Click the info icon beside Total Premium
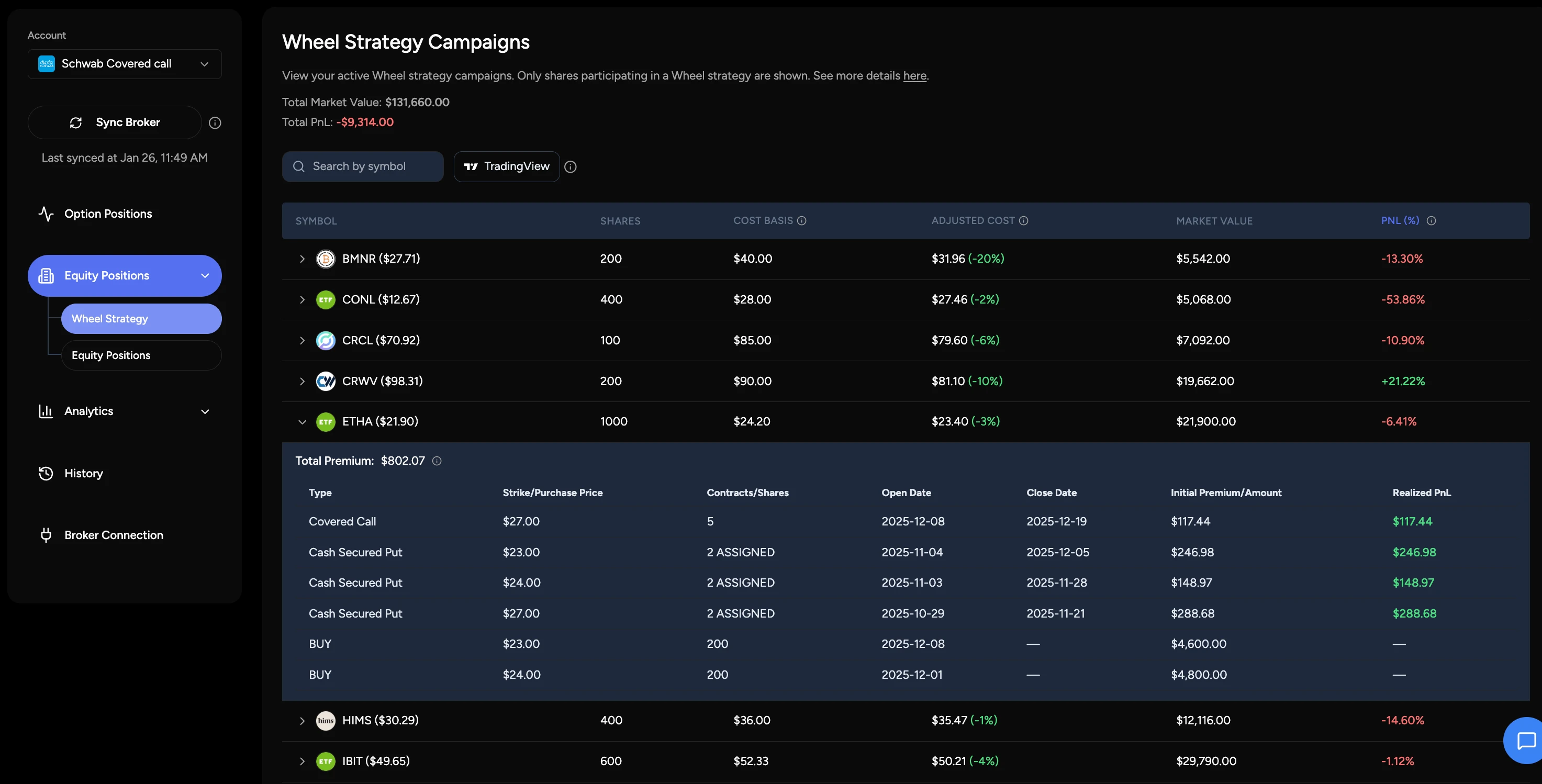The image size is (1542, 784). pyautogui.click(x=437, y=461)
